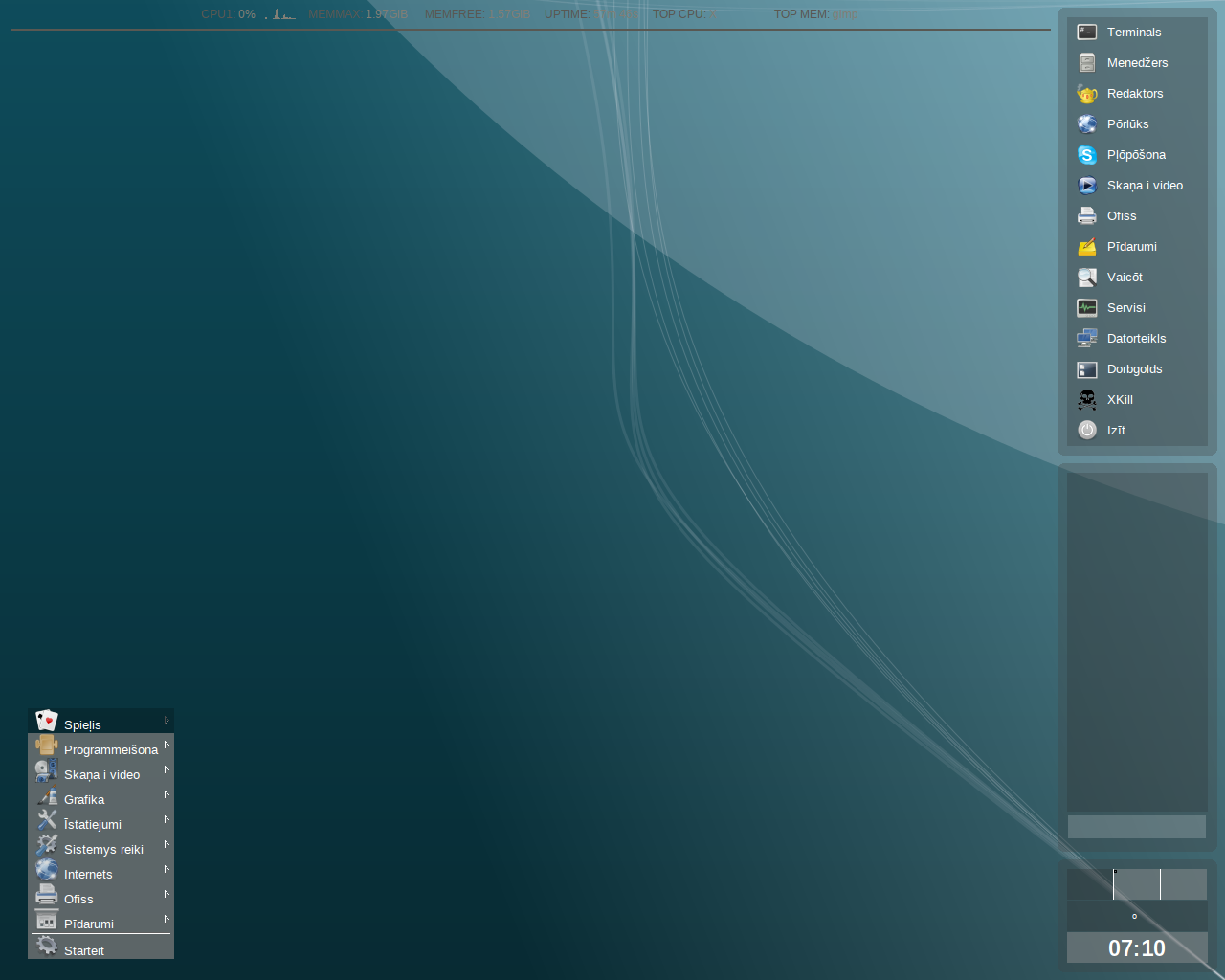Click the Datorteikls network computers icon
The height and width of the screenshot is (980, 1225).
[x=1087, y=339]
